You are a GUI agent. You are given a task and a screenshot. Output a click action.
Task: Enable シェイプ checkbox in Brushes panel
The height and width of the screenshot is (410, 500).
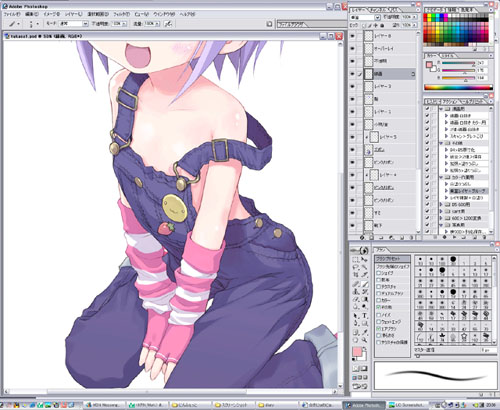379,273
